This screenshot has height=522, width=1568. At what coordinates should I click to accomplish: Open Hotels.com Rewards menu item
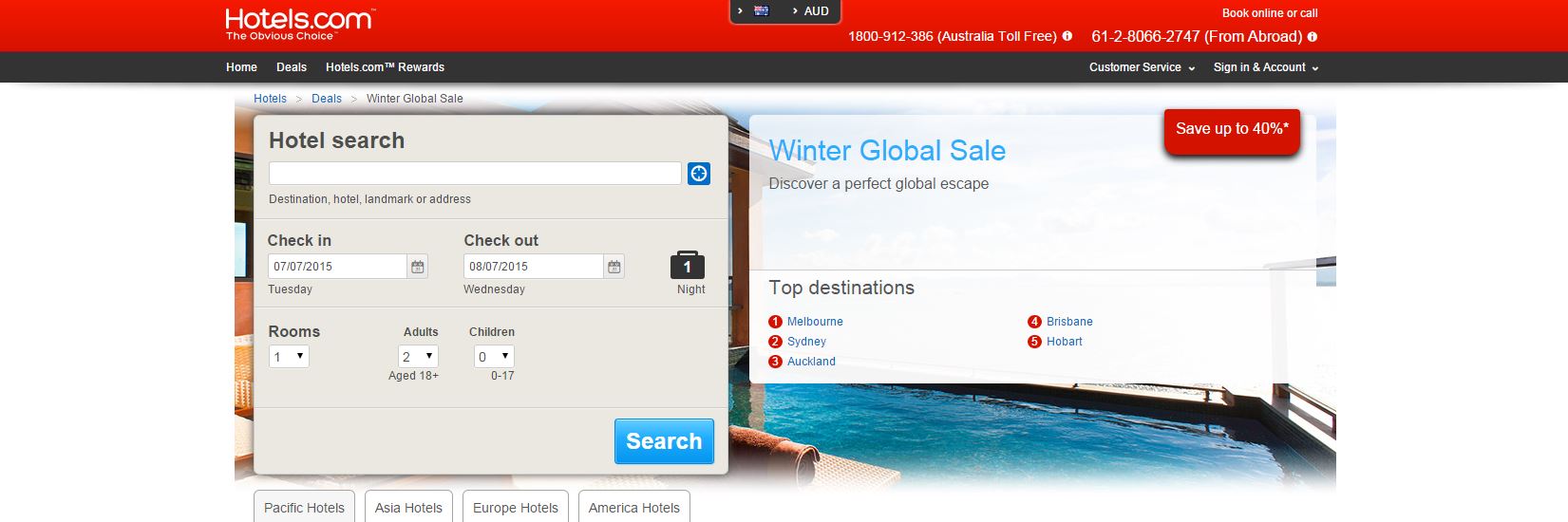click(385, 67)
